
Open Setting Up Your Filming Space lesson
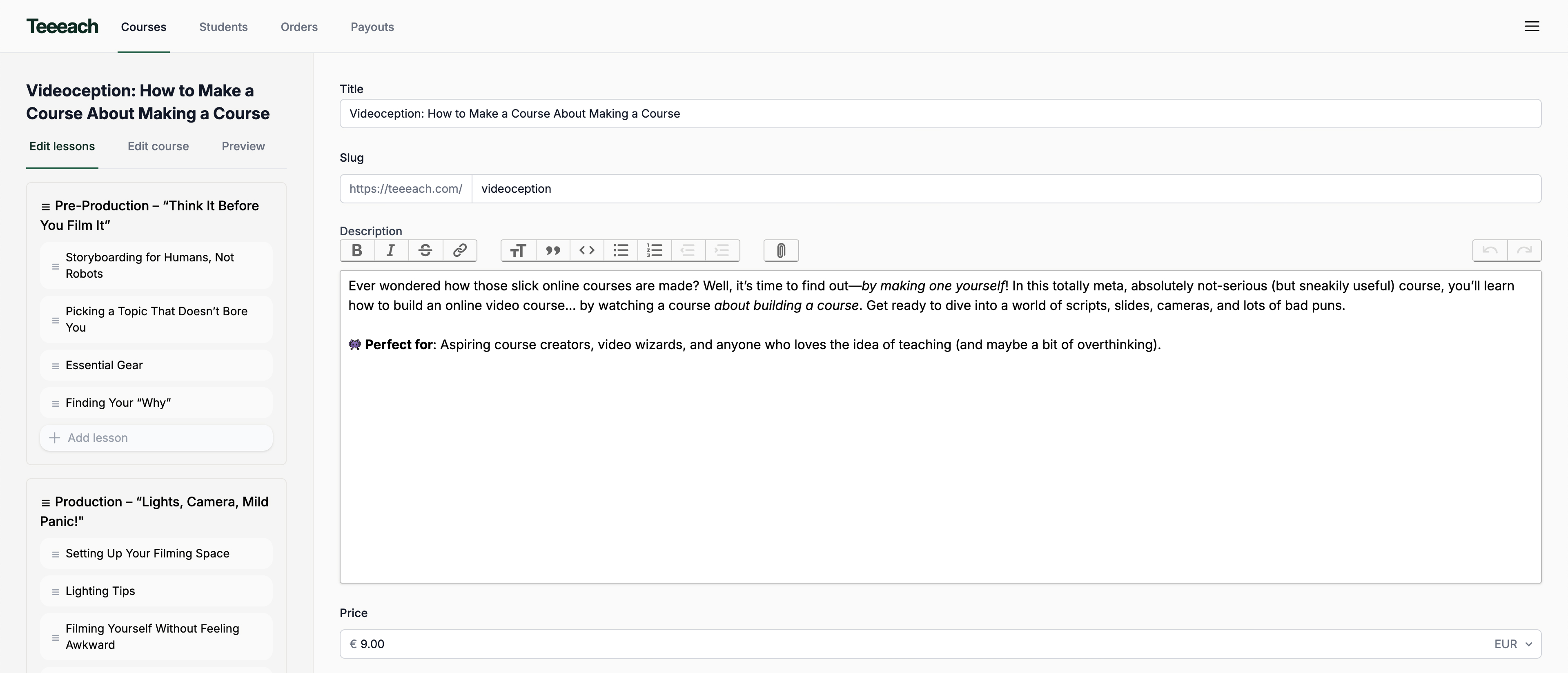[x=156, y=553]
